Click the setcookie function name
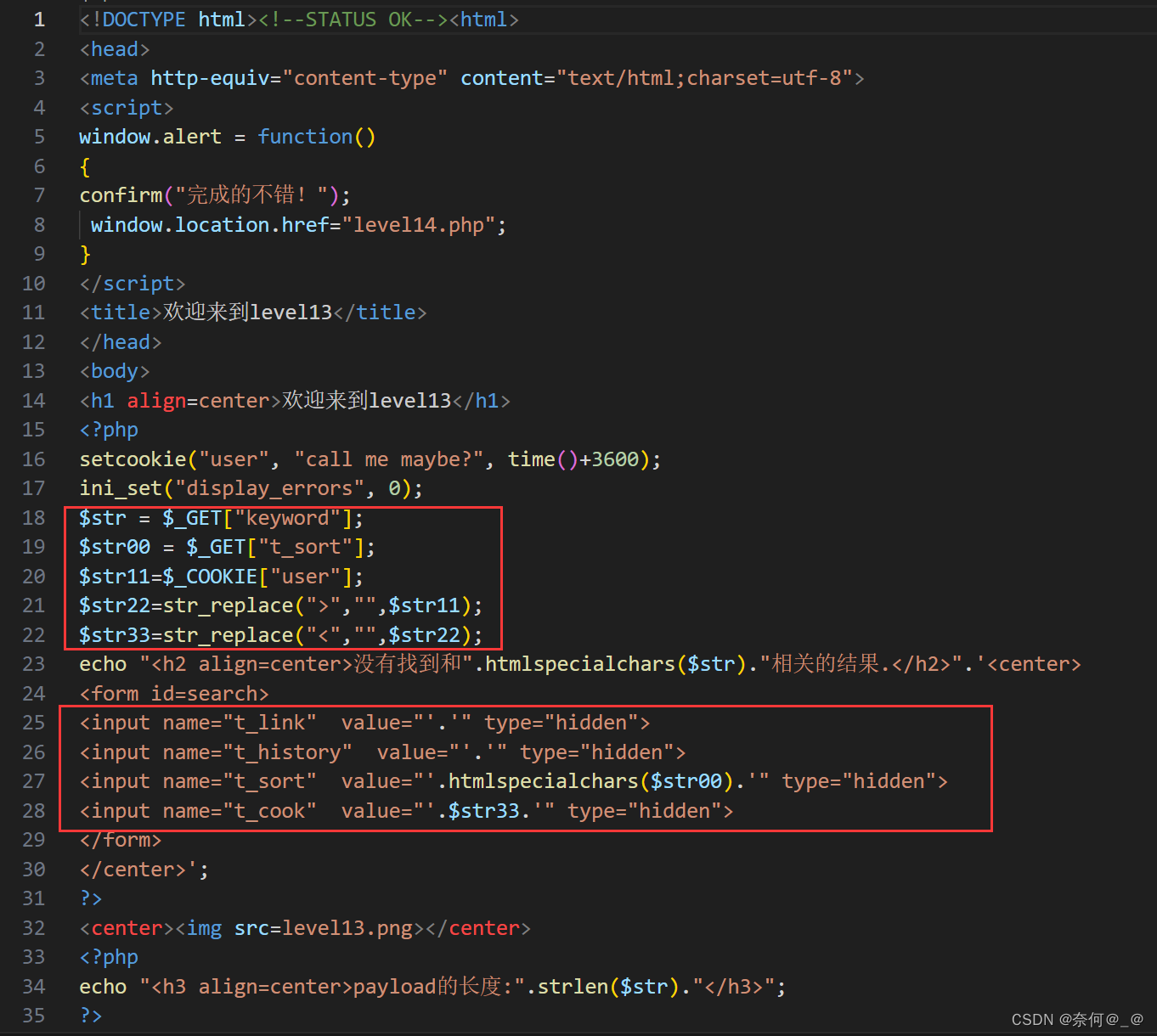Image resolution: width=1157 pixels, height=1036 pixels. click(x=133, y=459)
